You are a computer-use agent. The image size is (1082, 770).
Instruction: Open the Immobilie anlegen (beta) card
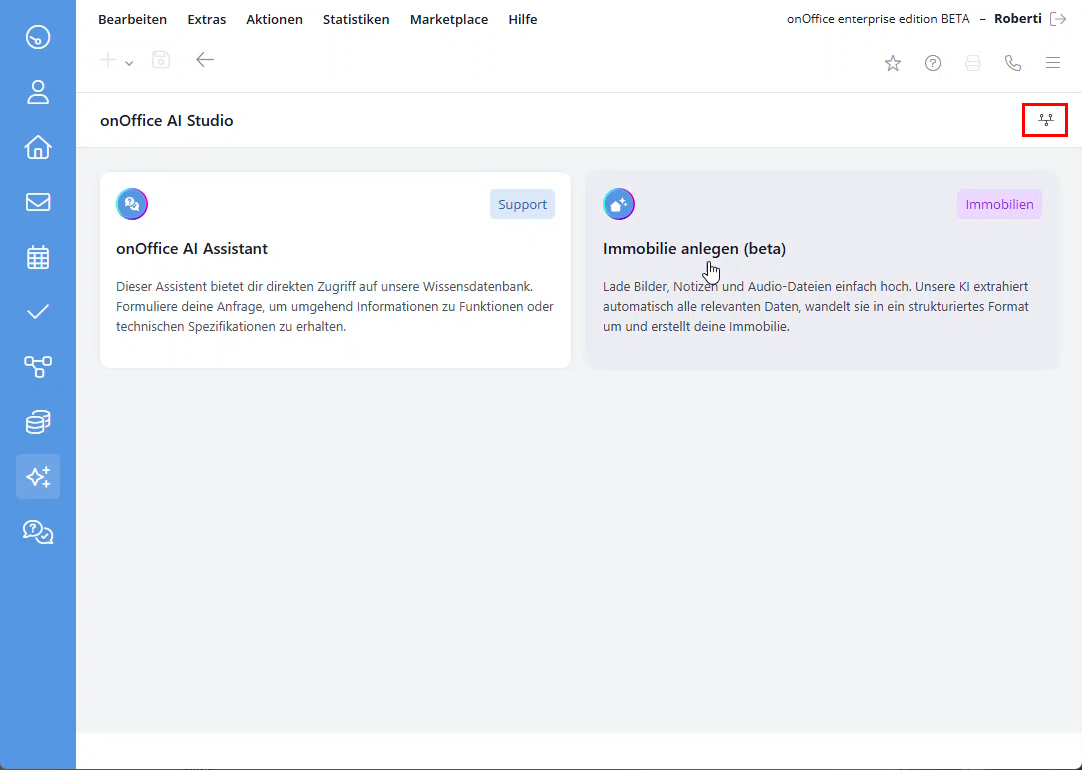[821, 270]
